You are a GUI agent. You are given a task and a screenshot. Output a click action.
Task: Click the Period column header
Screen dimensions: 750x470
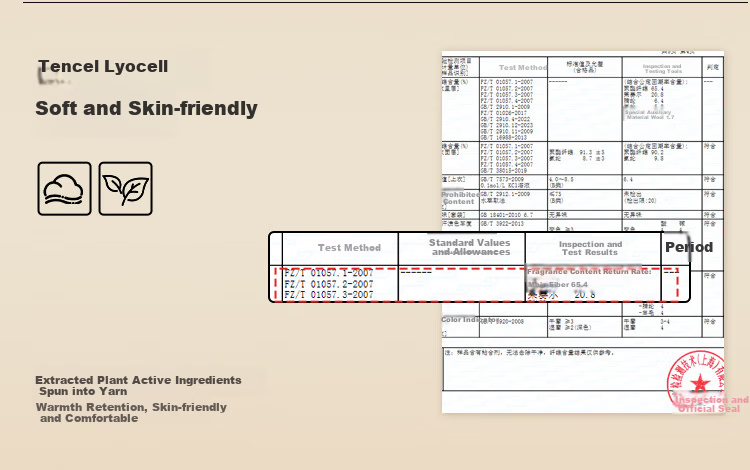tap(689, 247)
